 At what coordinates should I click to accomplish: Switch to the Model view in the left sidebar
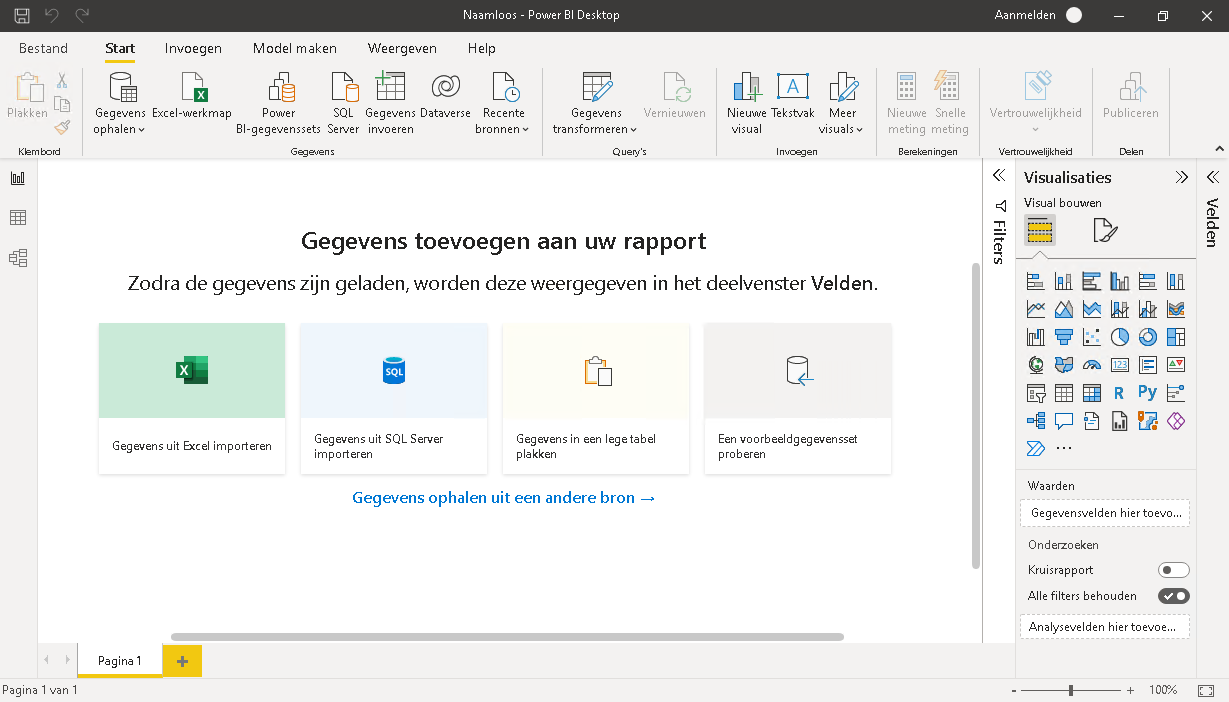16,257
